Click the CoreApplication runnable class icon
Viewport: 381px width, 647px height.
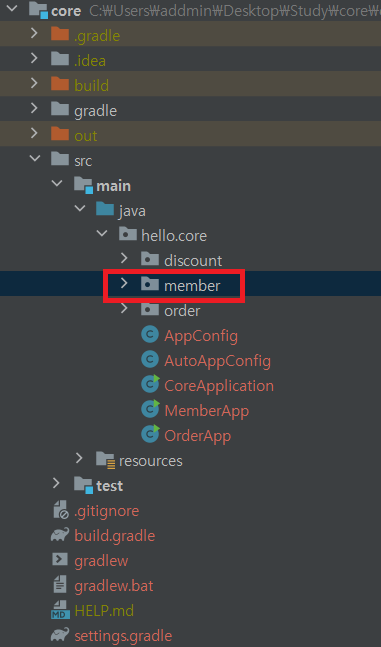[x=150, y=384]
